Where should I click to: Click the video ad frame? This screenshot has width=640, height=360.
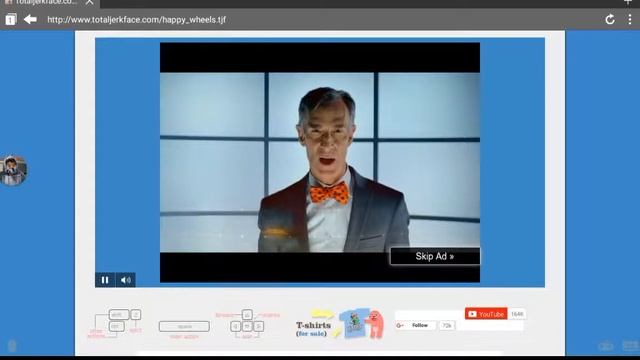pyautogui.click(x=320, y=162)
